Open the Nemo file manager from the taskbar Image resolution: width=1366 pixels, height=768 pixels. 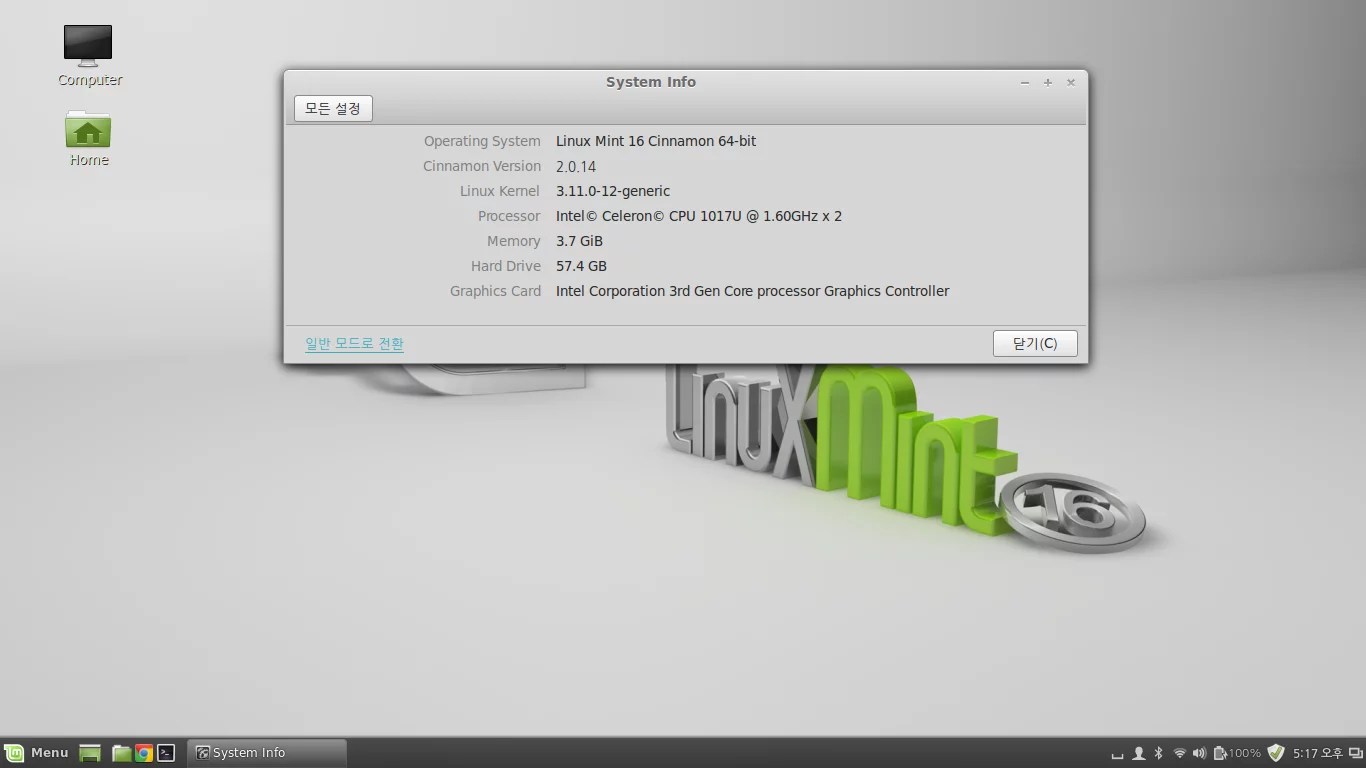click(121, 752)
